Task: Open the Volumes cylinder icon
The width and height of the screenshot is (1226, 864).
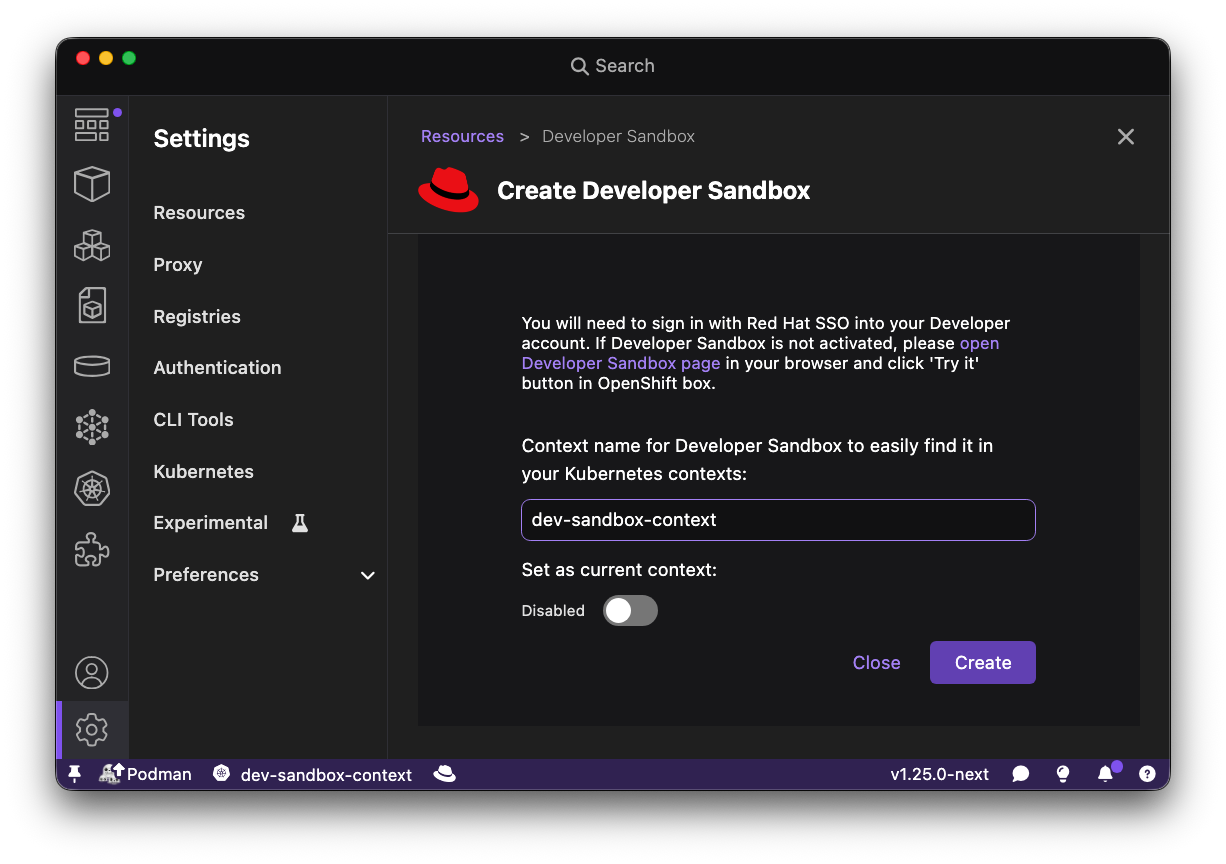Action: (92, 366)
